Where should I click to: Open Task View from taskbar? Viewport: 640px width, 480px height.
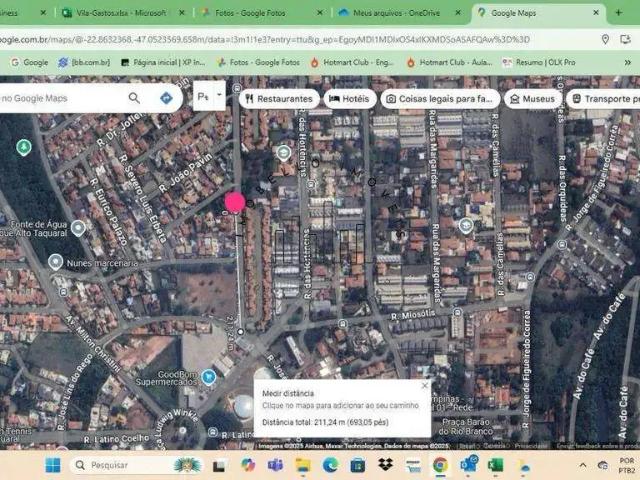coord(220,465)
